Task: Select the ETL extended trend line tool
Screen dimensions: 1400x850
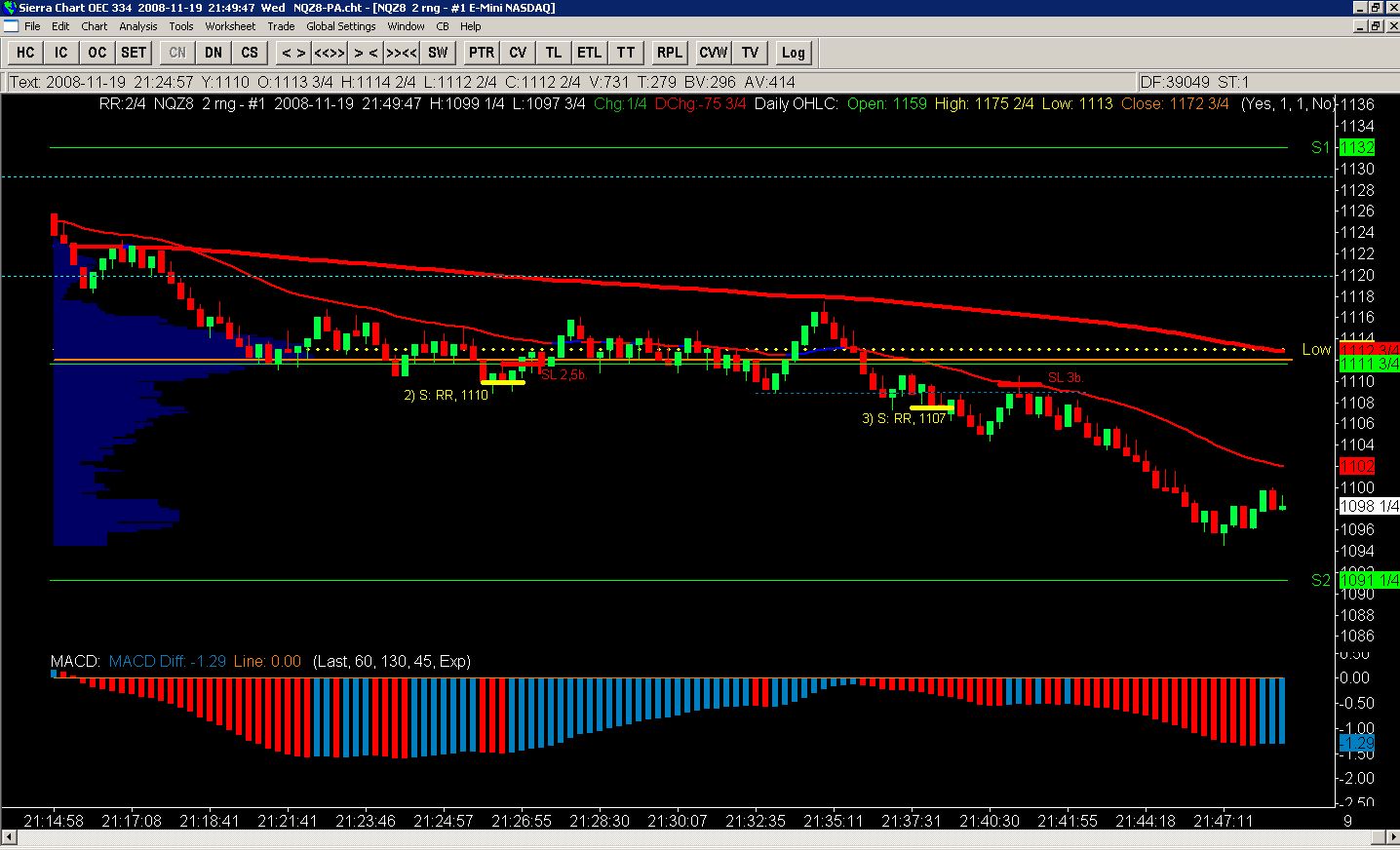Action: 590,53
